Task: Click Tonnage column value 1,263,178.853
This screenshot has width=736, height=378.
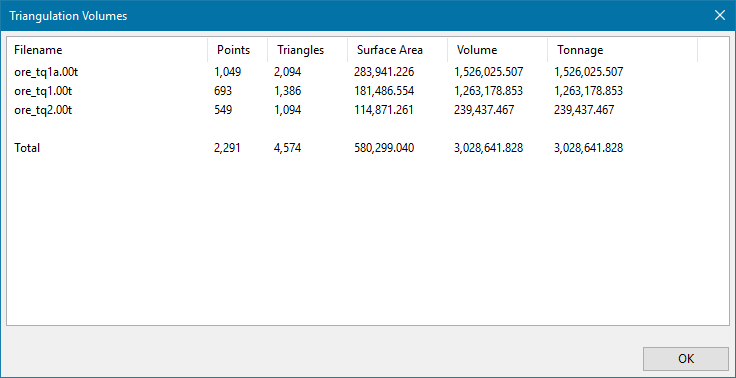Action: coord(589,91)
